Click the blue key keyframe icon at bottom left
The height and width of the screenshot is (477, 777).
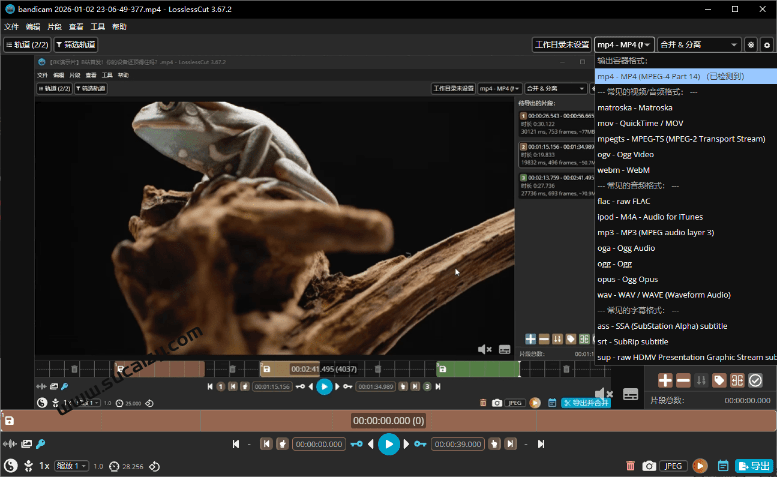pyautogui.click(x=40, y=444)
